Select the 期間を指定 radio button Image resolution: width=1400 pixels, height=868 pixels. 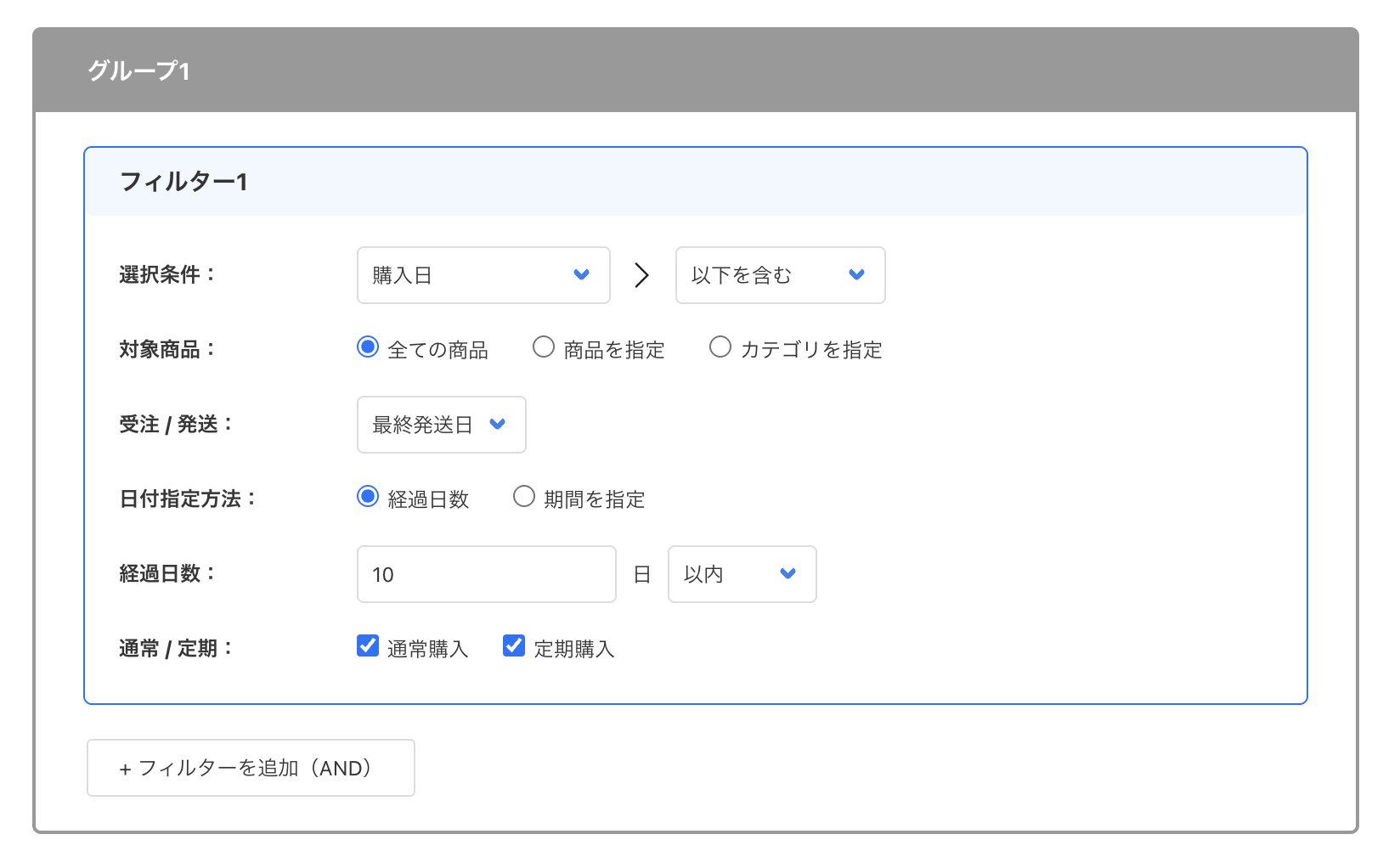pos(523,498)
